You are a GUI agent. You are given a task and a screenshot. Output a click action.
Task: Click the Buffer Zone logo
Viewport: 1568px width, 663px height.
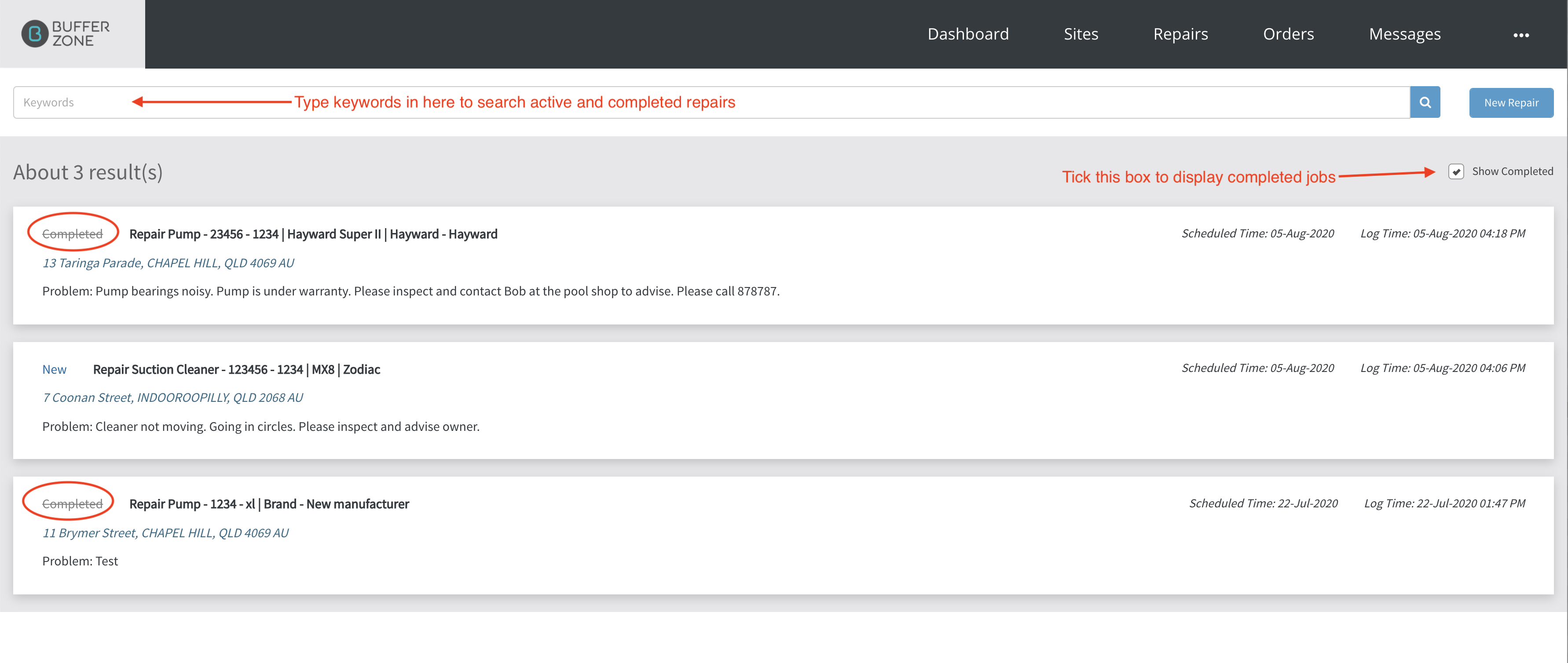click(x=66, y=34)
